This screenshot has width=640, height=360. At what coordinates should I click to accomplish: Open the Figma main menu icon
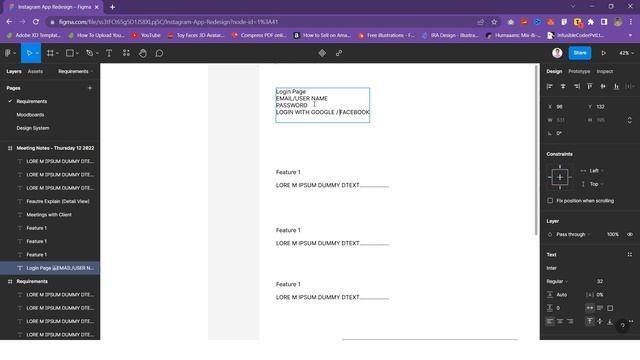click(8, 53)
